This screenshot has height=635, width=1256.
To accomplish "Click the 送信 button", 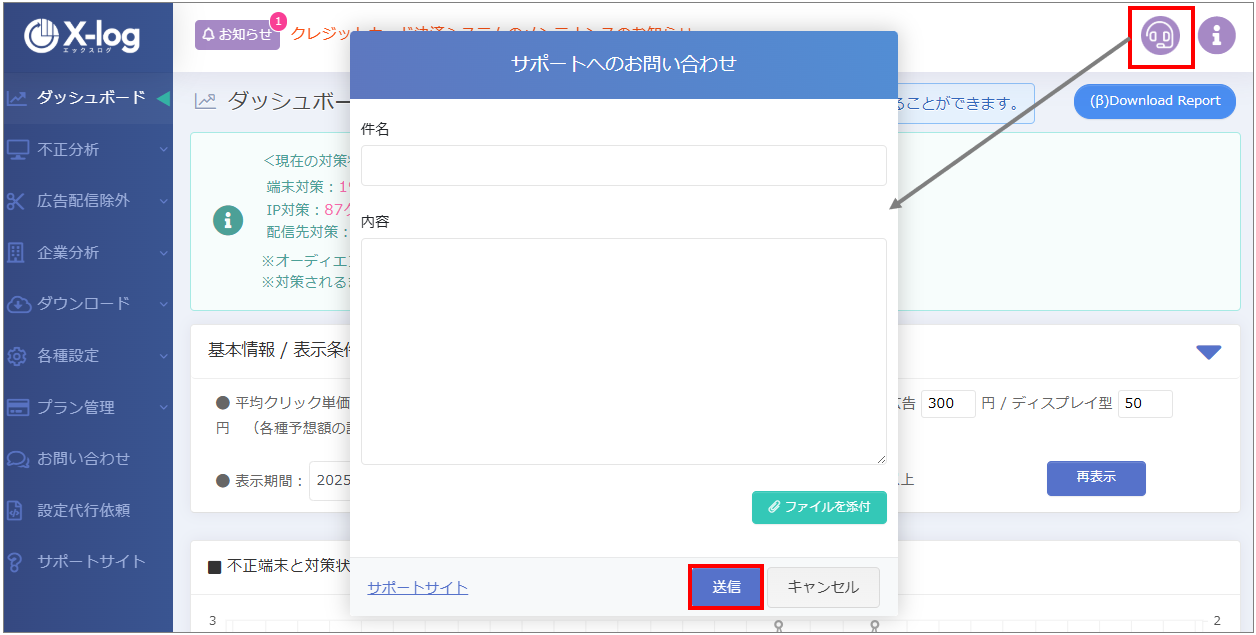I will click(726, 587).
